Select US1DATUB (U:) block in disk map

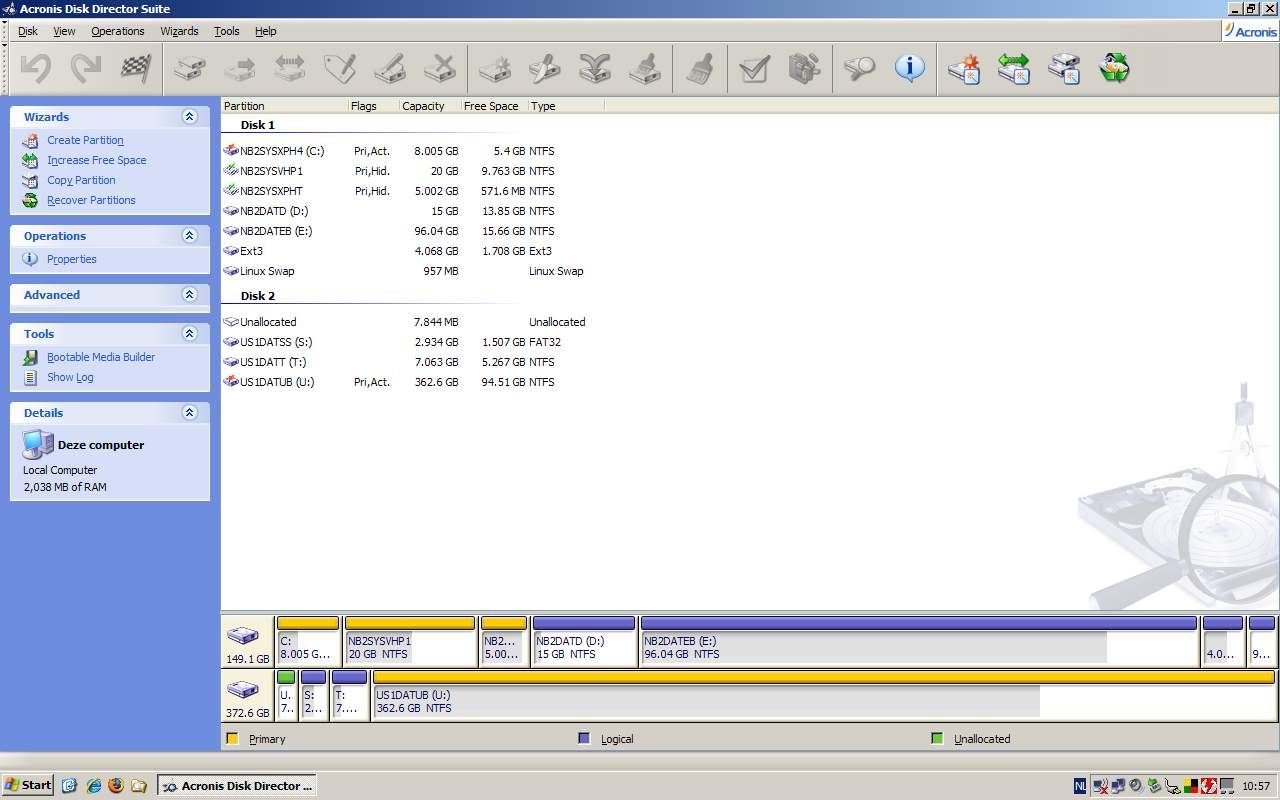click(x=824, y=696)
